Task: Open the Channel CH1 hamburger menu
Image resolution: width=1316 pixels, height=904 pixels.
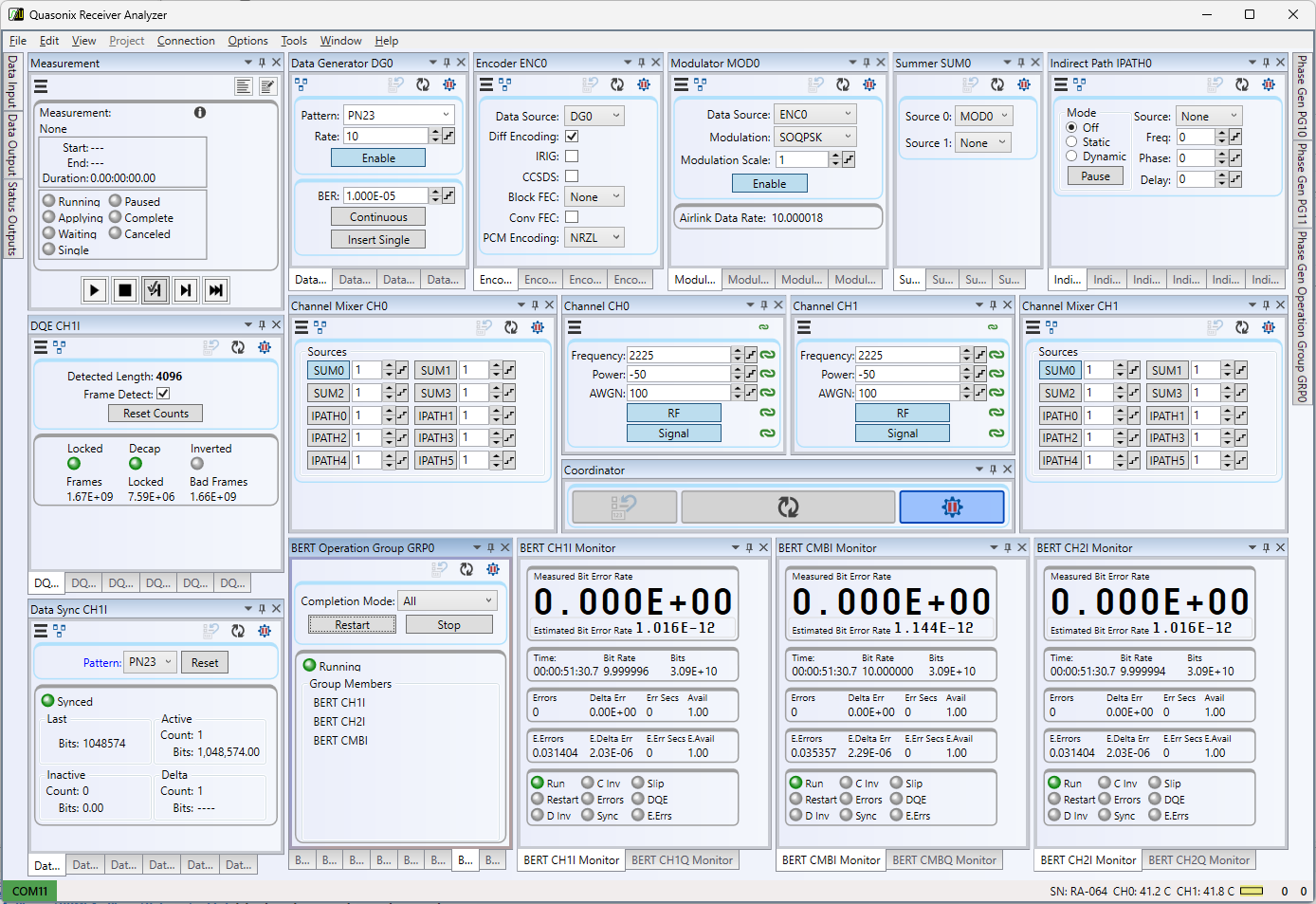Action: [x=804, y=327]
